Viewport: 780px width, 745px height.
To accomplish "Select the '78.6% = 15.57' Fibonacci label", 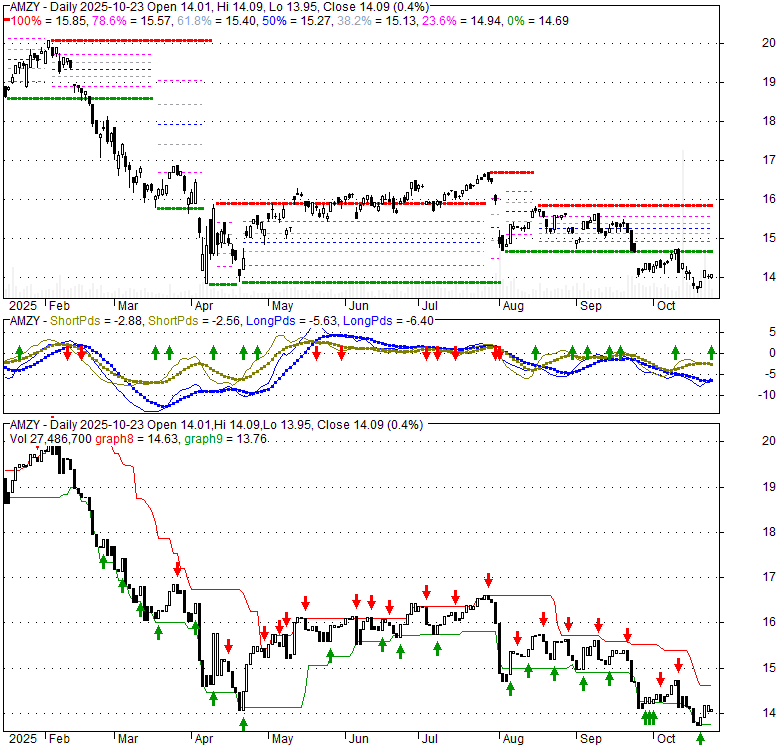I will point(132,21).
